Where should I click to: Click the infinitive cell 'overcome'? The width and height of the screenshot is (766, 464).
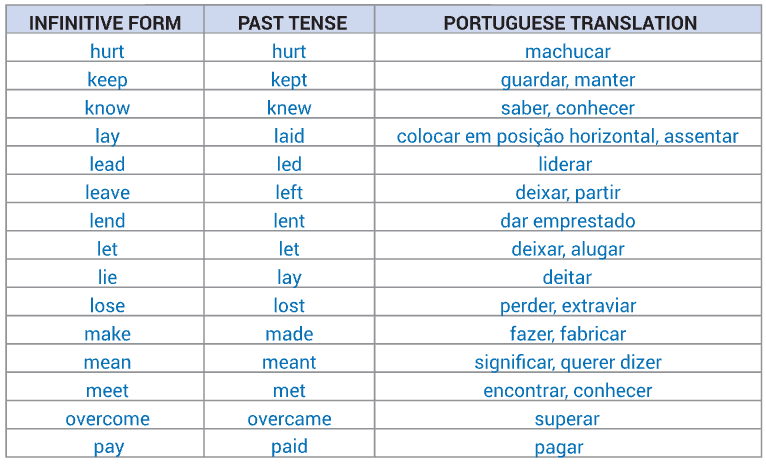pyautogui.click(x=107, y=419)
